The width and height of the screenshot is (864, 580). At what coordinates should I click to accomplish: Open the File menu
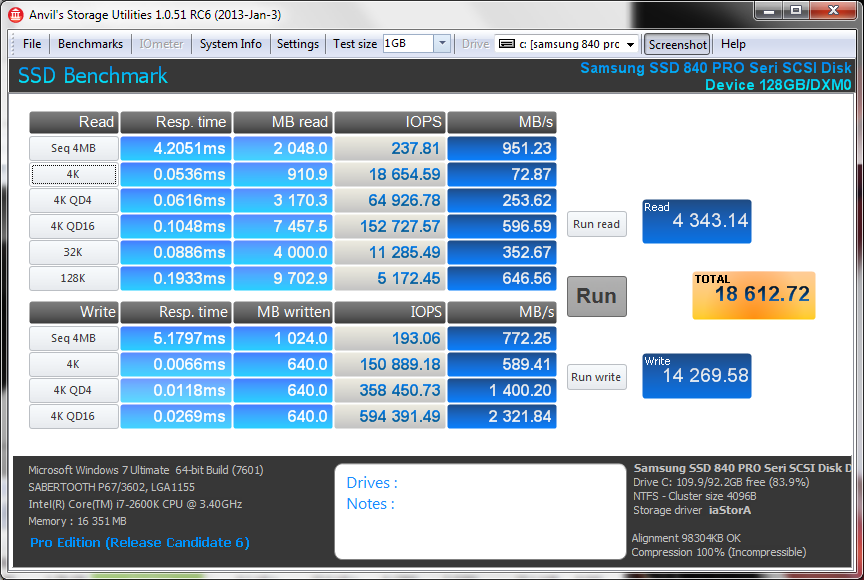point(32,44)
